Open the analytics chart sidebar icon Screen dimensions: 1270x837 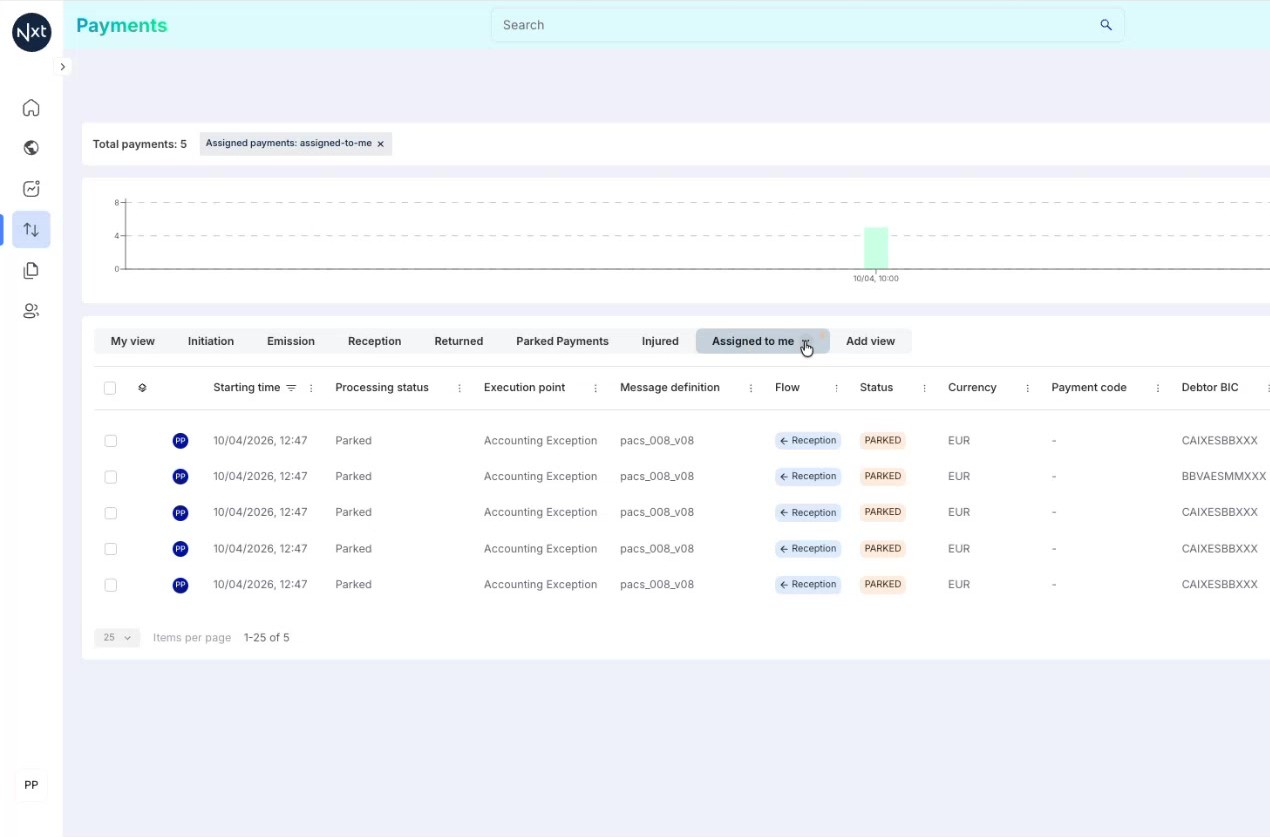[31, 189]
